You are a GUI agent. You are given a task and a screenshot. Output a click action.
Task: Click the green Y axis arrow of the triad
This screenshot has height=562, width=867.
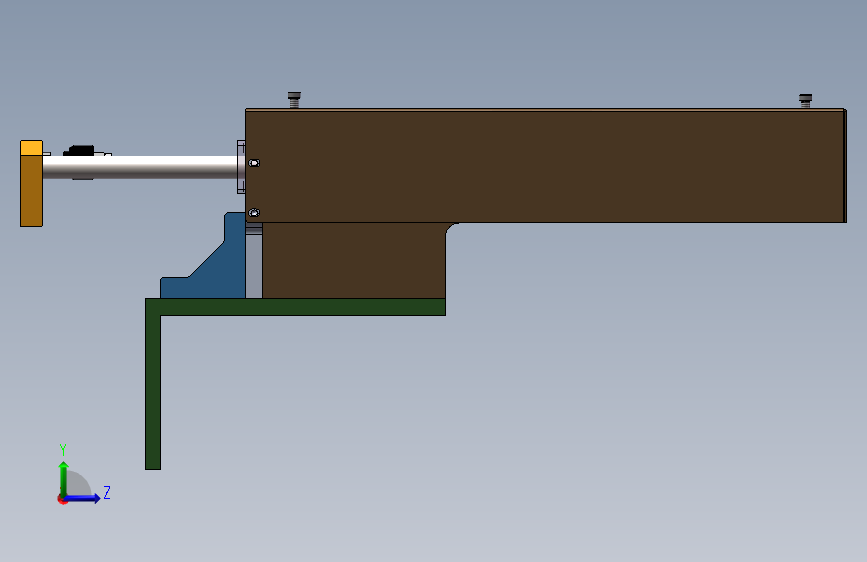64,478
